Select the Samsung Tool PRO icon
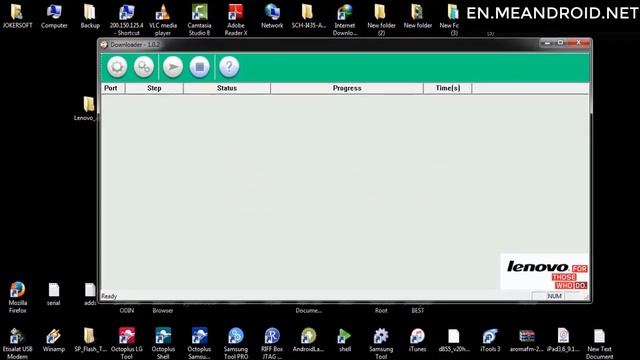This screenshot has width=640, height=360. [x=236, y=343]
